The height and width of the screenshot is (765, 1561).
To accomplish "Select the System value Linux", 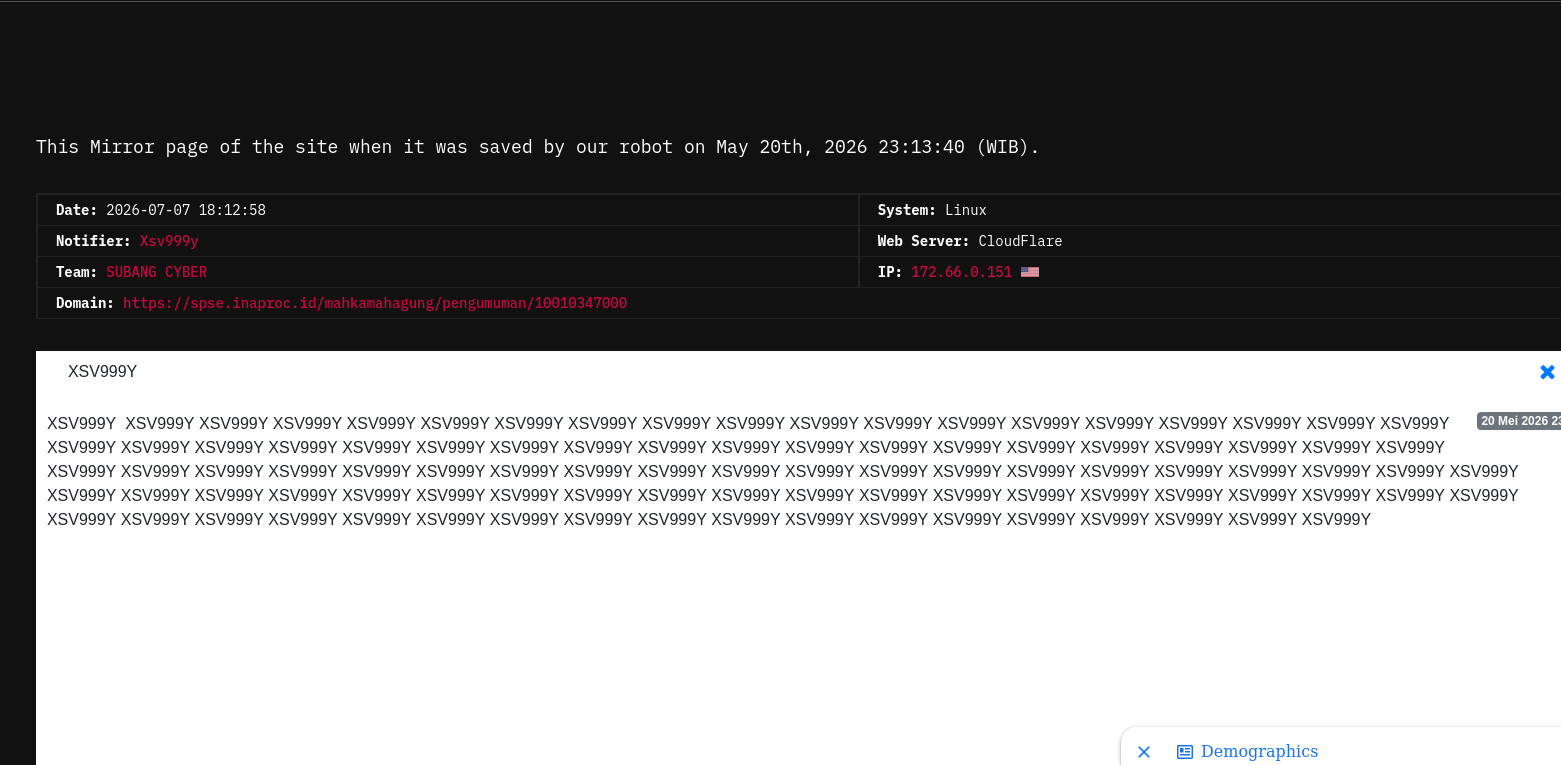I will (x=966, y=210).
